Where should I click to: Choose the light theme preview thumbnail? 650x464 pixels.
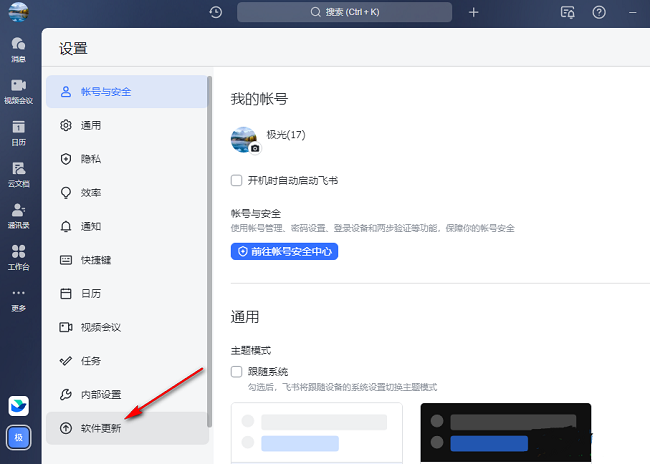316,432
